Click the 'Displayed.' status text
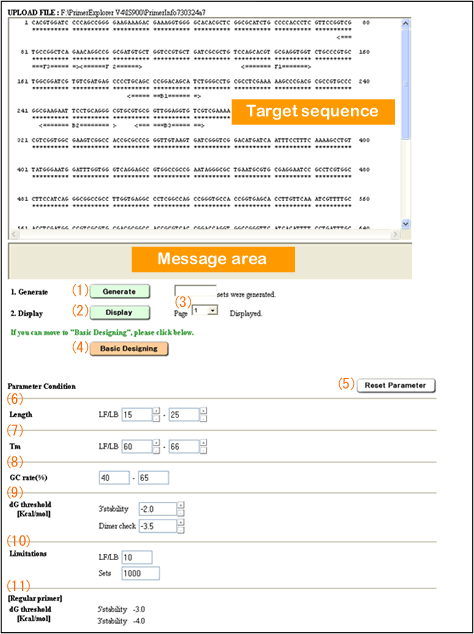 point(246,313)
